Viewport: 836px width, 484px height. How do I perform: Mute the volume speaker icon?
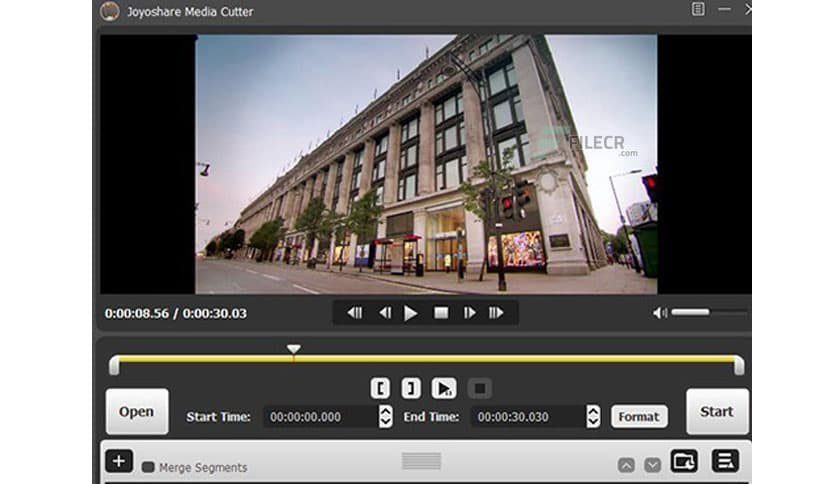(x=660, y=313)
